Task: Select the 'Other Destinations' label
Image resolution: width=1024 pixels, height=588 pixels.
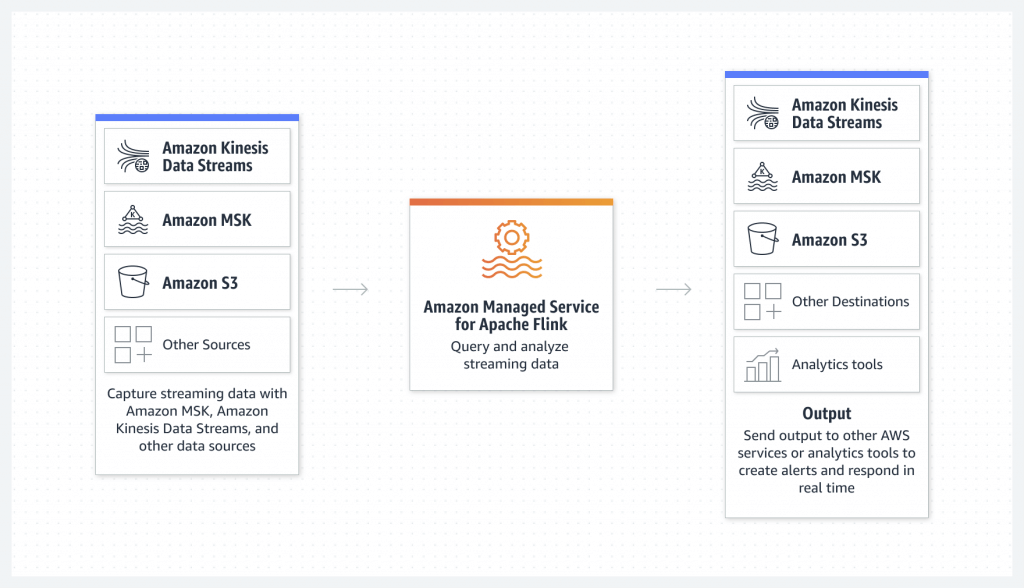Action: pyautogui.click(x=850, y=301)
